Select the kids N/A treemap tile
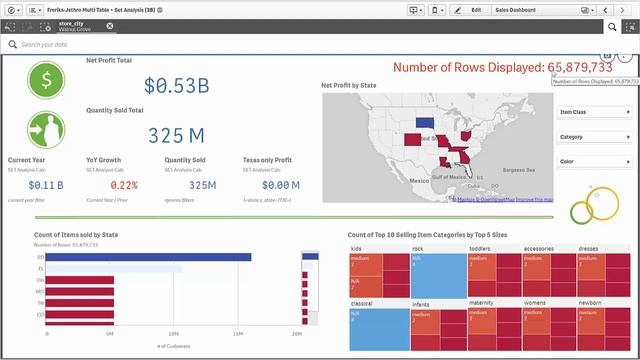 [x=366, y=287]
